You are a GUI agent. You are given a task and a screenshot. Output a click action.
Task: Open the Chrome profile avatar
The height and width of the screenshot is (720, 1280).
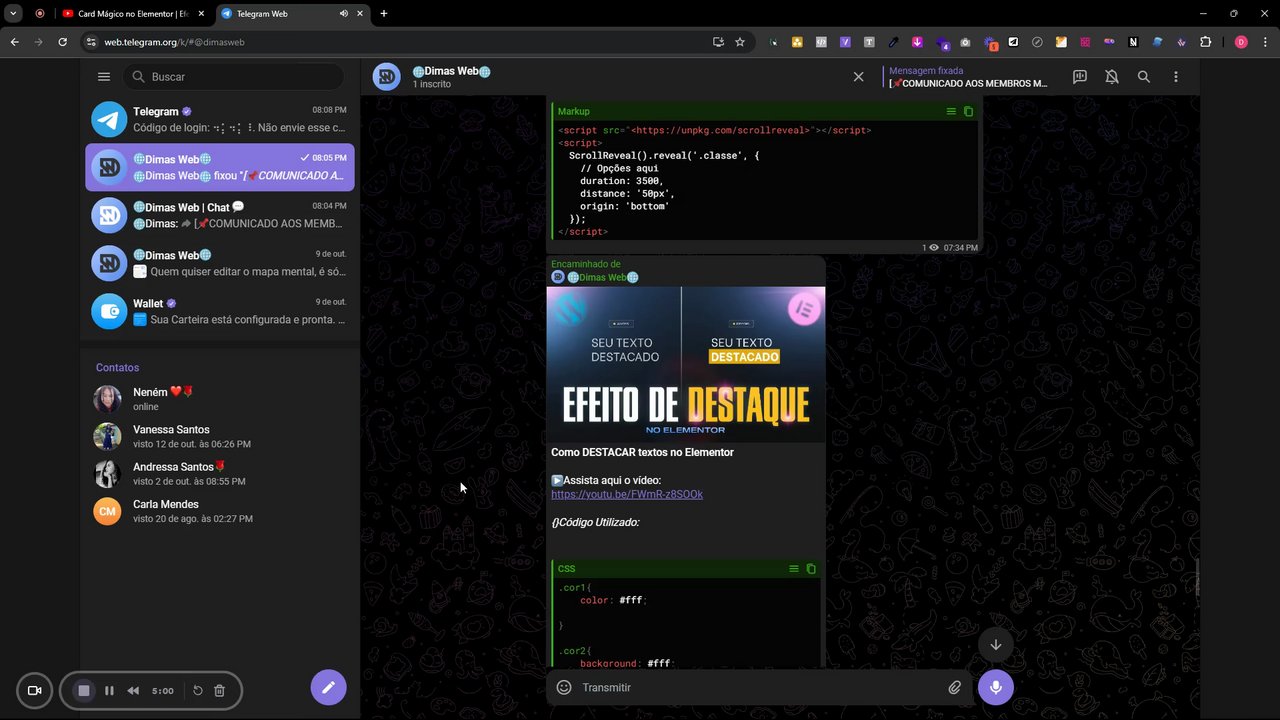pyautogui.click(x=1241, y=42)
